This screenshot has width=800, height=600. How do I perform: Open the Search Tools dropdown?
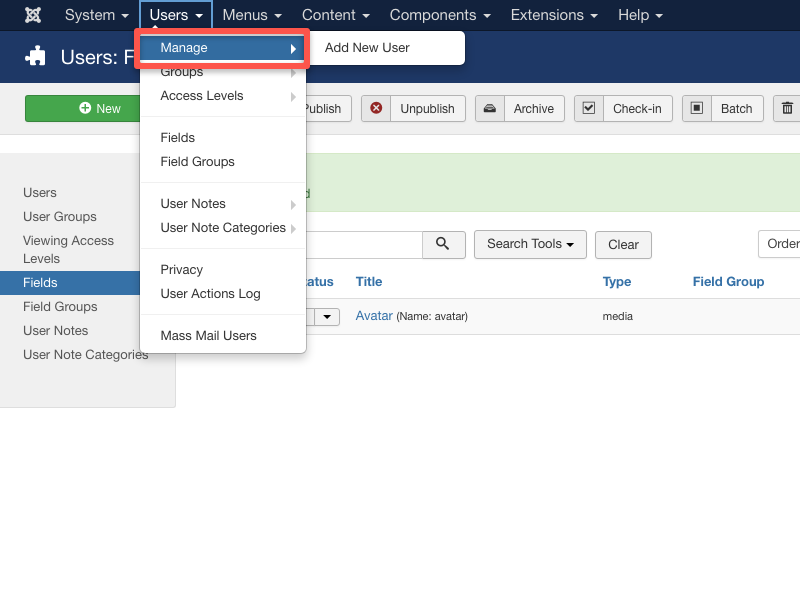(530, 244)
